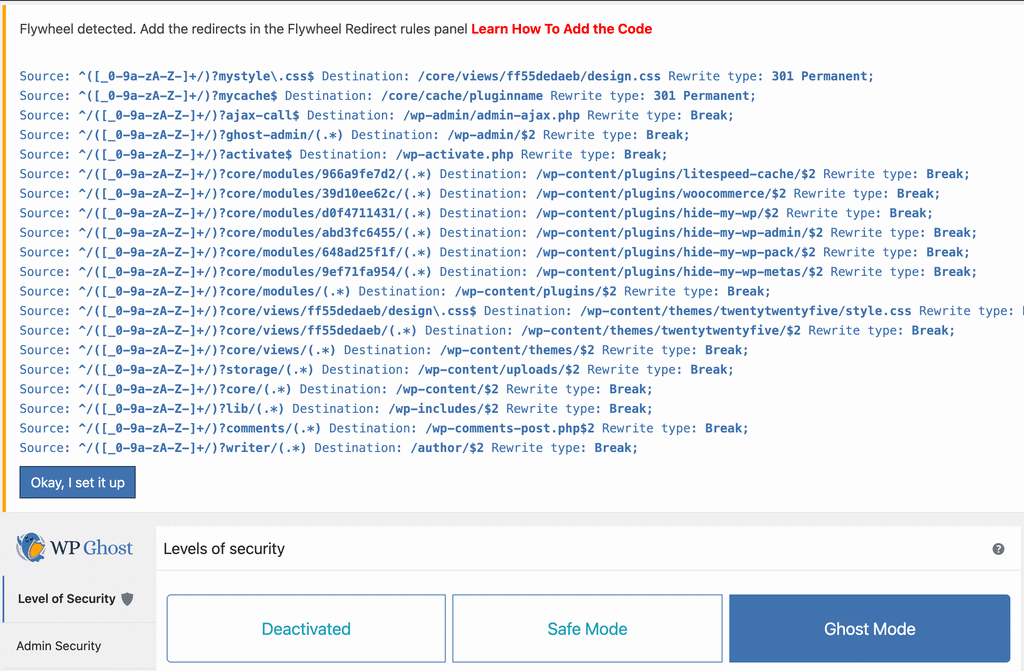Click the wp-comments-post.php rule line
1024x671 pixels.
click(383, 429)
